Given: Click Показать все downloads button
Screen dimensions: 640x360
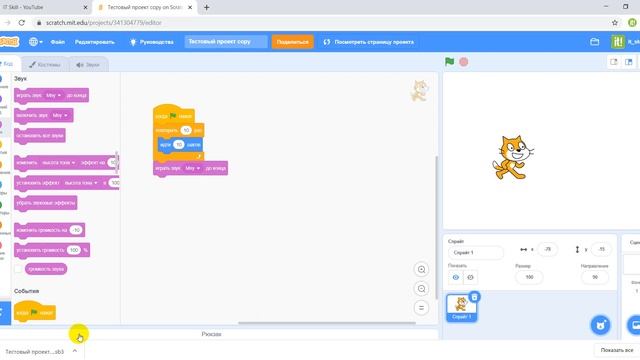Looking at the screenshot, I should 617,350.
